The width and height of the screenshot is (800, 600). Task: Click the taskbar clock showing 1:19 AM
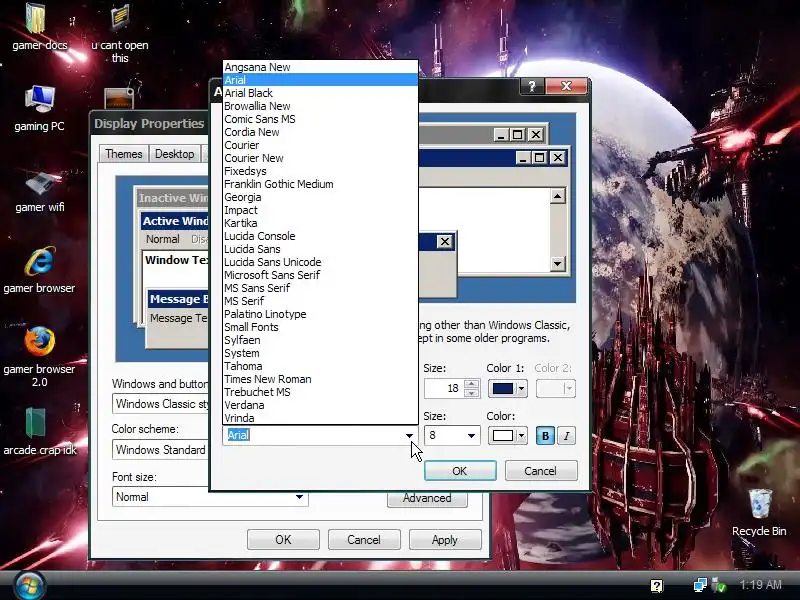click(x=760, y=585)
